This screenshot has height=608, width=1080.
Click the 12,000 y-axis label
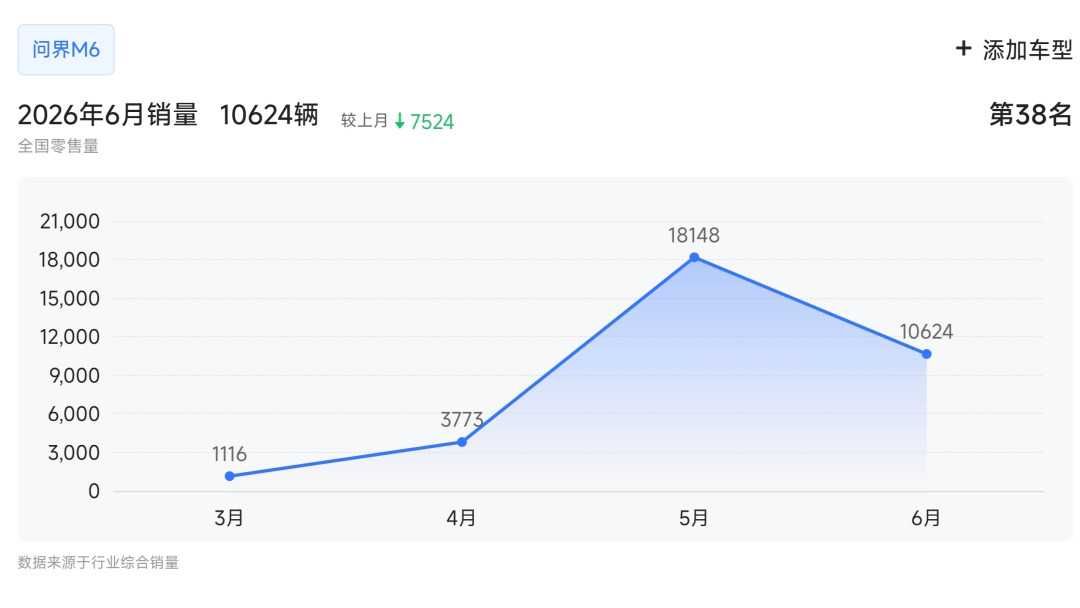click(x=70, y=337)
